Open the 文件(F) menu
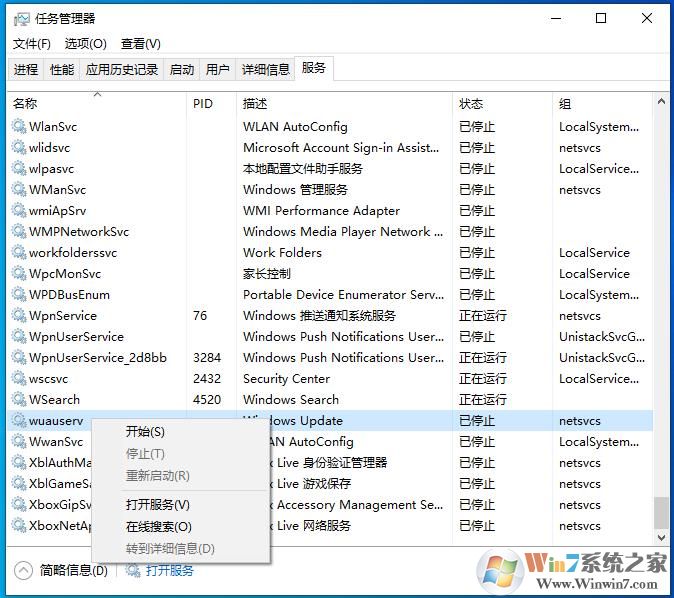The image size is (674, 598). pos(31,44)
